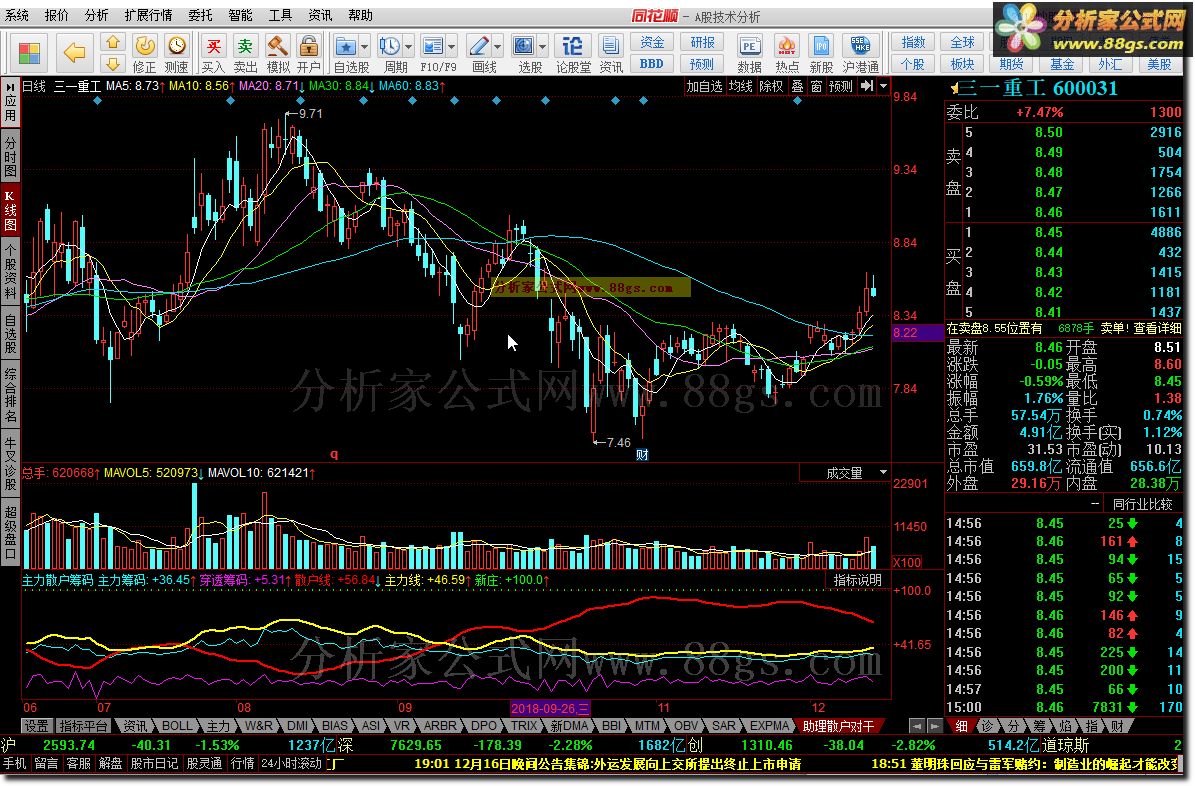The width and height of the screenshot is (1195, 786).
Task: Open the 开户 account opening lock icon
Action: tap(309, 54)
